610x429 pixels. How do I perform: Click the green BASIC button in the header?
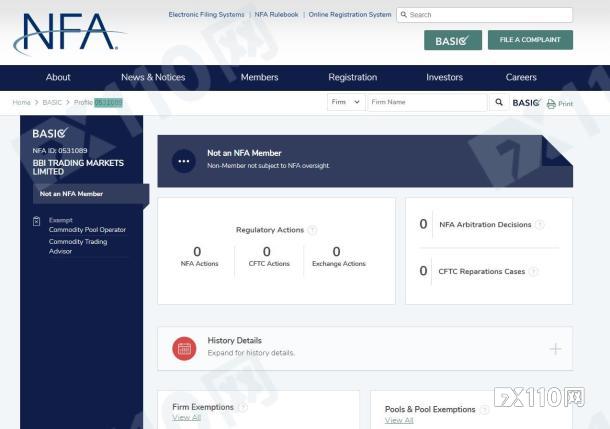click(453, 40)
